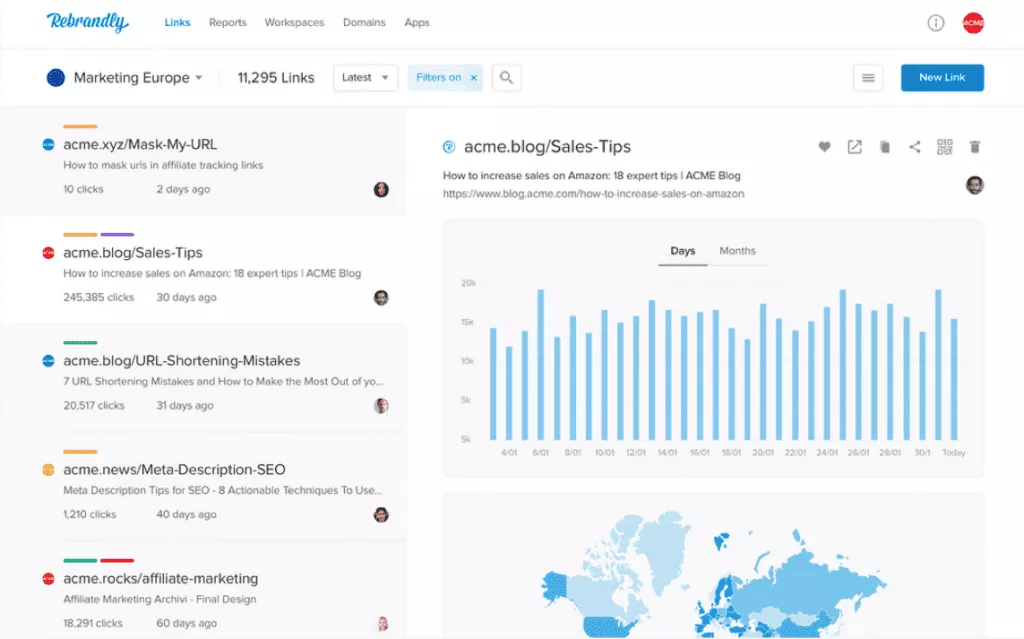Open link in new window icon

click(x=854, y=147)
